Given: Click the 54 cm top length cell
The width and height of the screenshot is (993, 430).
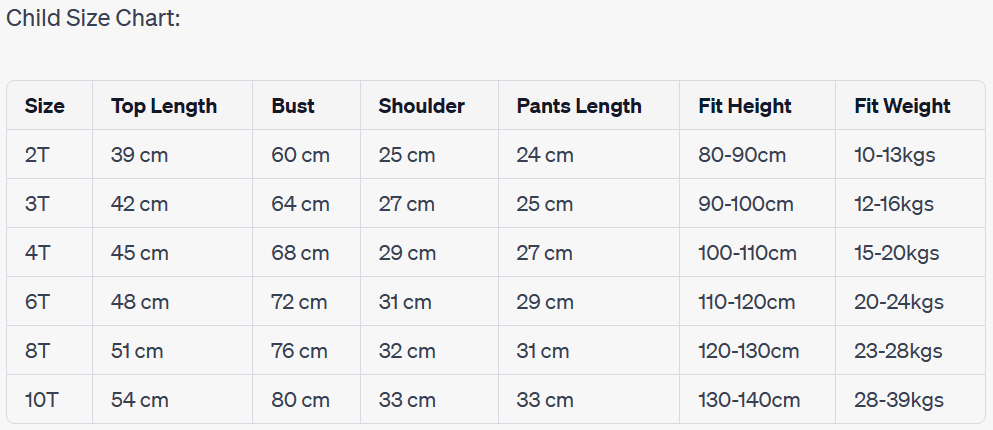Looking at the screenshot, I should 139,400.
